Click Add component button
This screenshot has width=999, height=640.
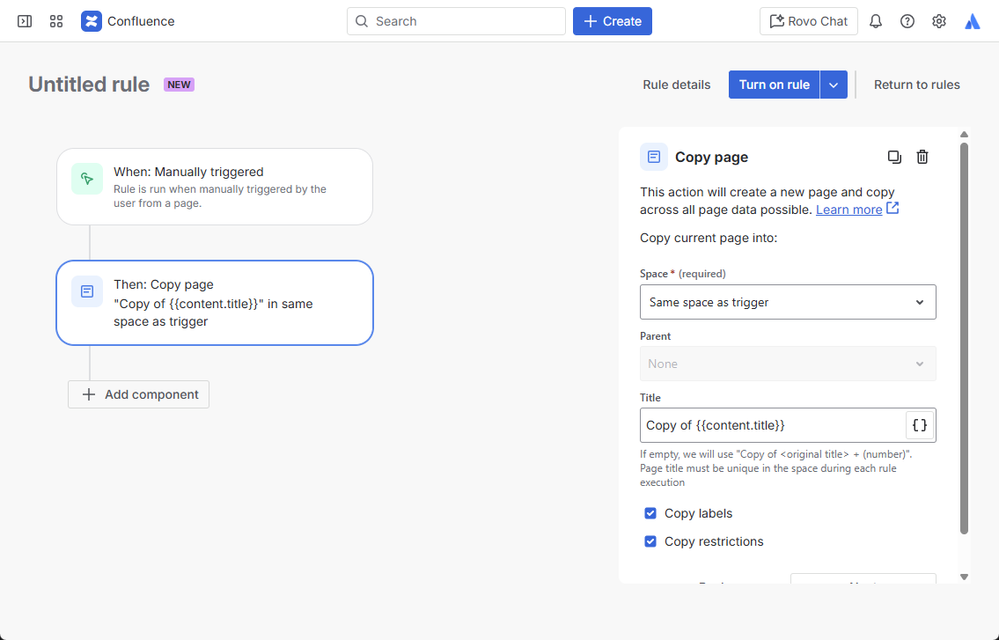(x=139, y=394)
